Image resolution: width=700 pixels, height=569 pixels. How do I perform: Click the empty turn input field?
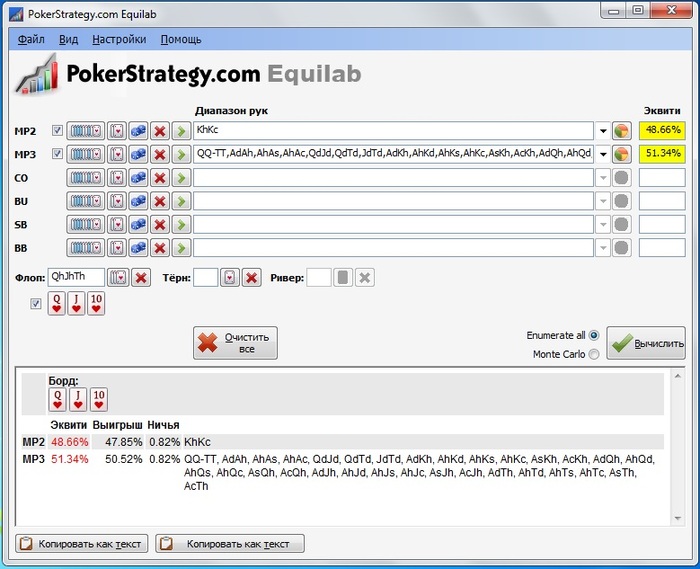click(x=205, y=277)
